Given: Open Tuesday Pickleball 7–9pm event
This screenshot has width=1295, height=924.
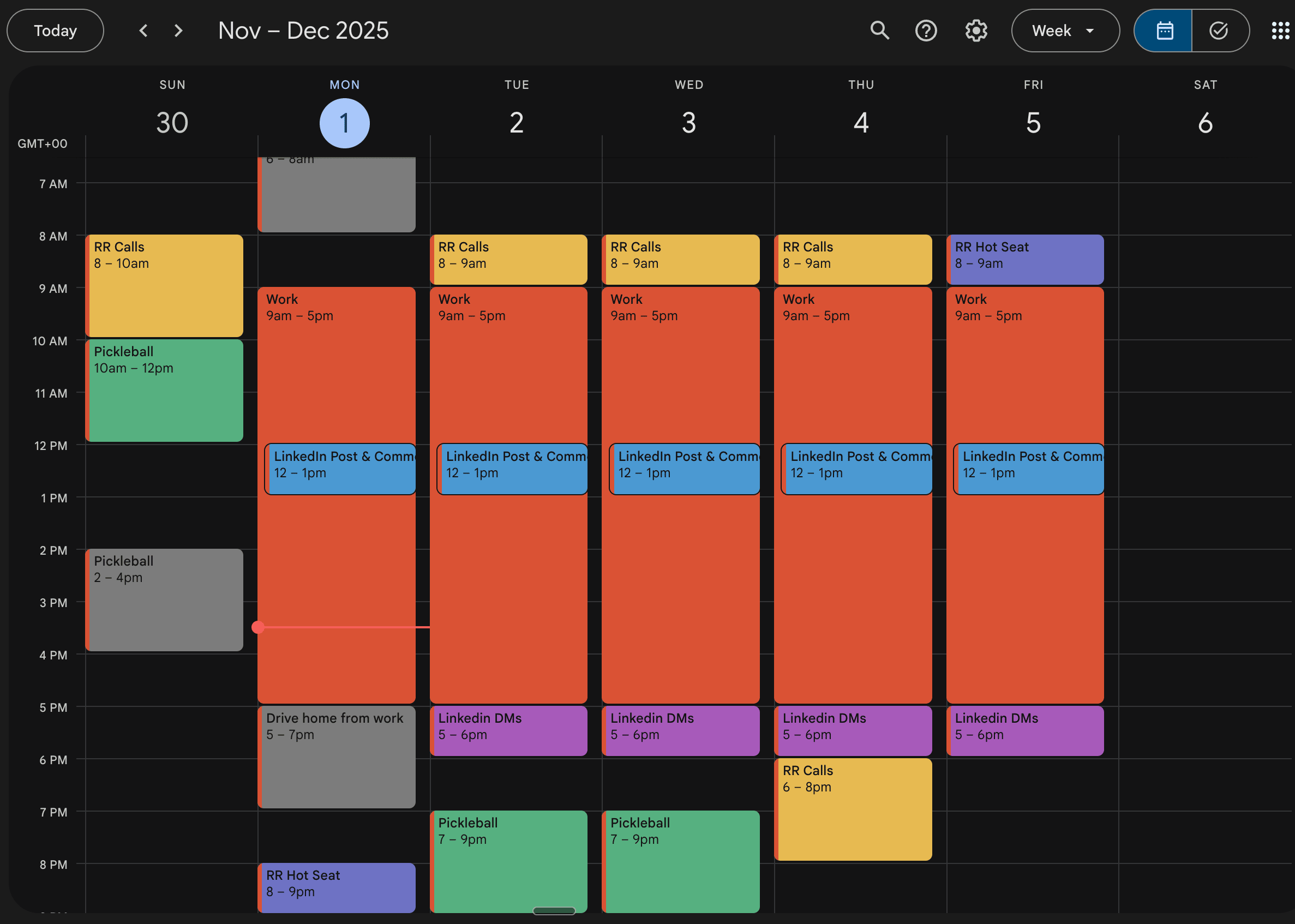Looking at the screenshot, I should [508, 859].
